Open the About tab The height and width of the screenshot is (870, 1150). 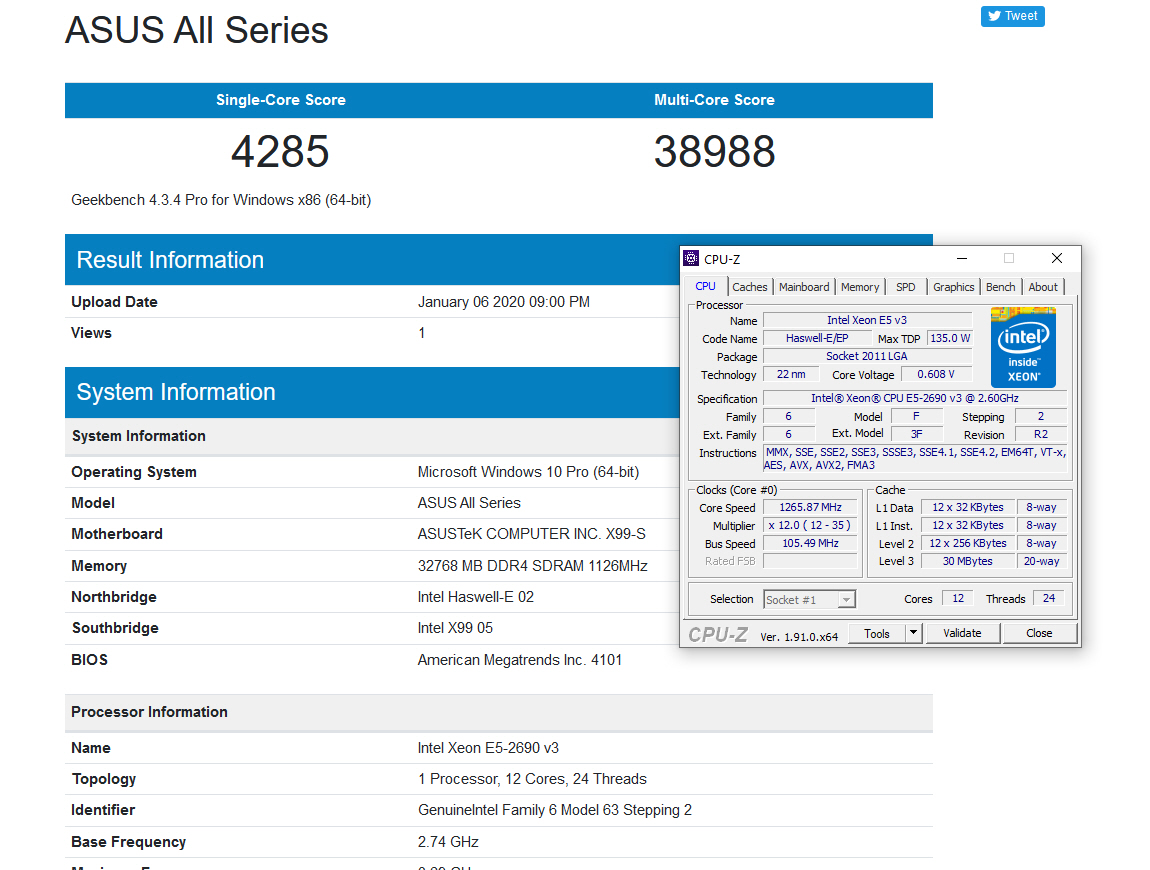[x=1043, y=287]
